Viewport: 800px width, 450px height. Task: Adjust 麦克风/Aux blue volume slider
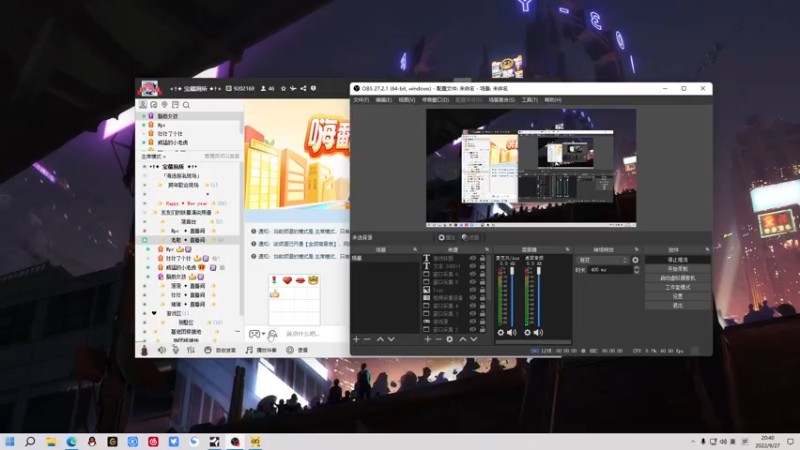[x=512, y=296]
